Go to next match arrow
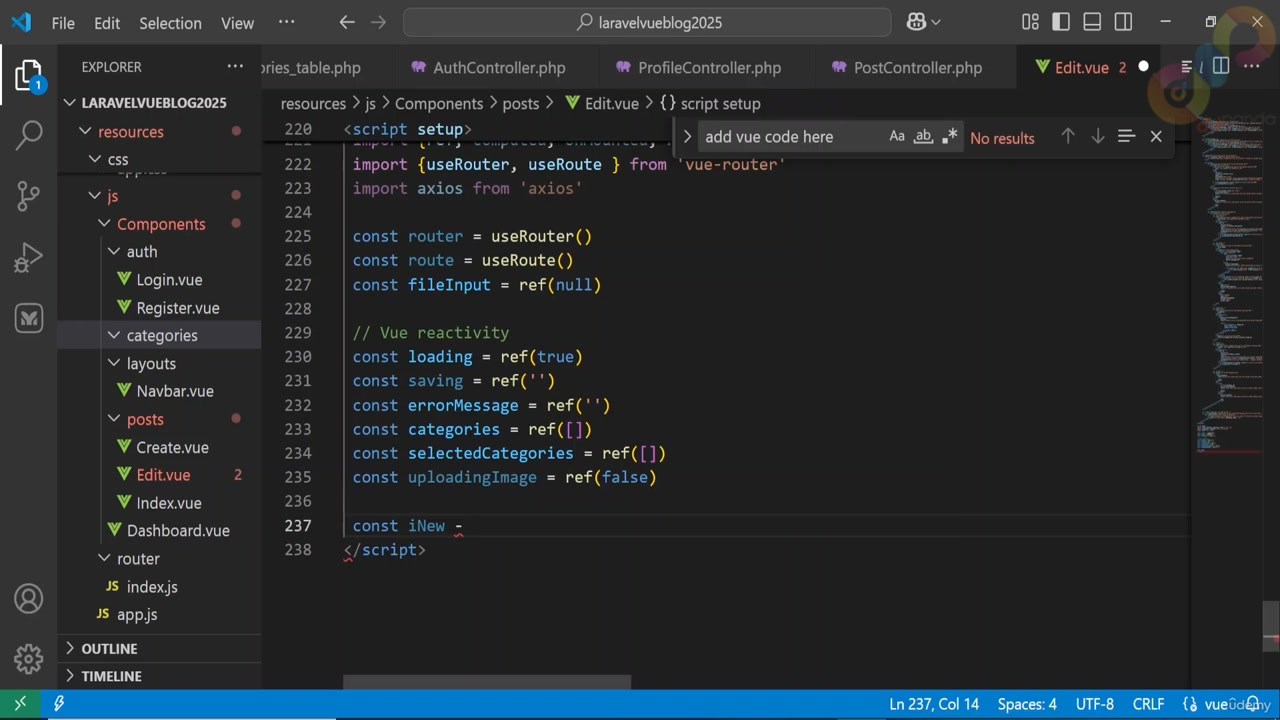Screen dimensions: 1280x720 pos(1097,137)
